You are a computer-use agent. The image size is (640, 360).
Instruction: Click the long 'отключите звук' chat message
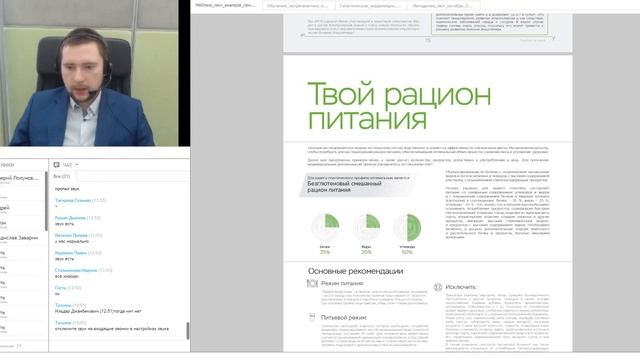[x=111, y=329]
